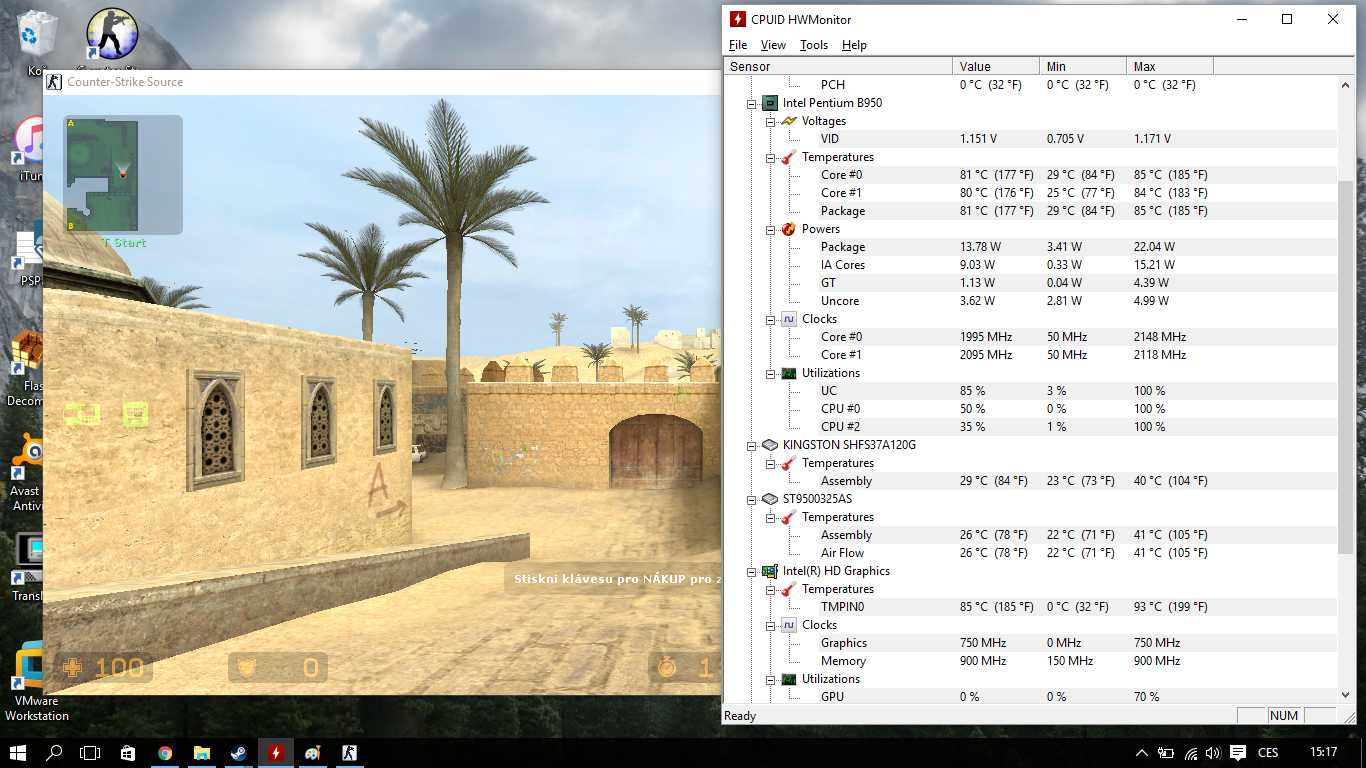Click the Voltages lightning icon under Intel Pentium
The image size is (1366, 768).
click(x=788, y=121)
